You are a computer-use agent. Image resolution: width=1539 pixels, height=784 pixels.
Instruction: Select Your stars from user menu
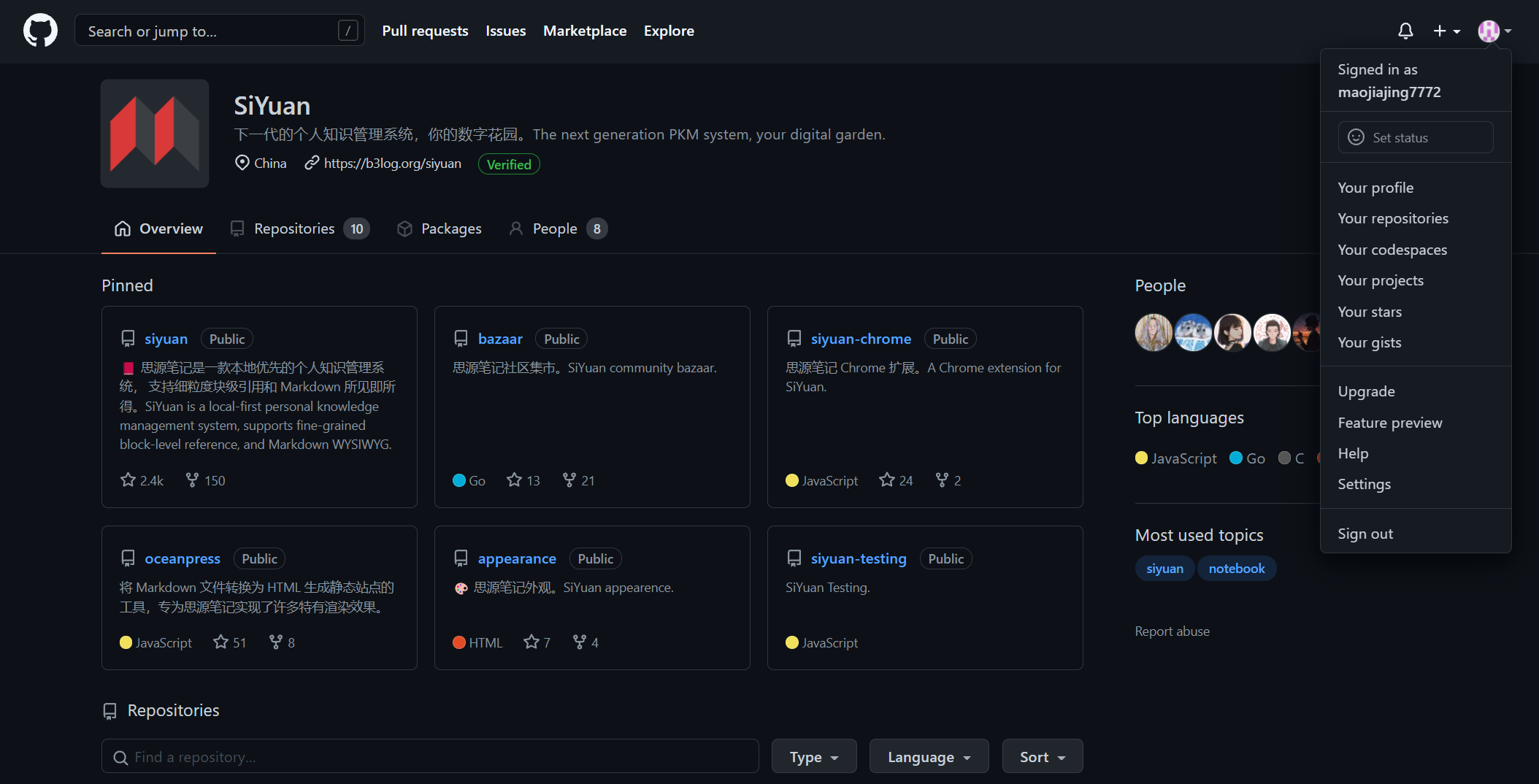1369,312
